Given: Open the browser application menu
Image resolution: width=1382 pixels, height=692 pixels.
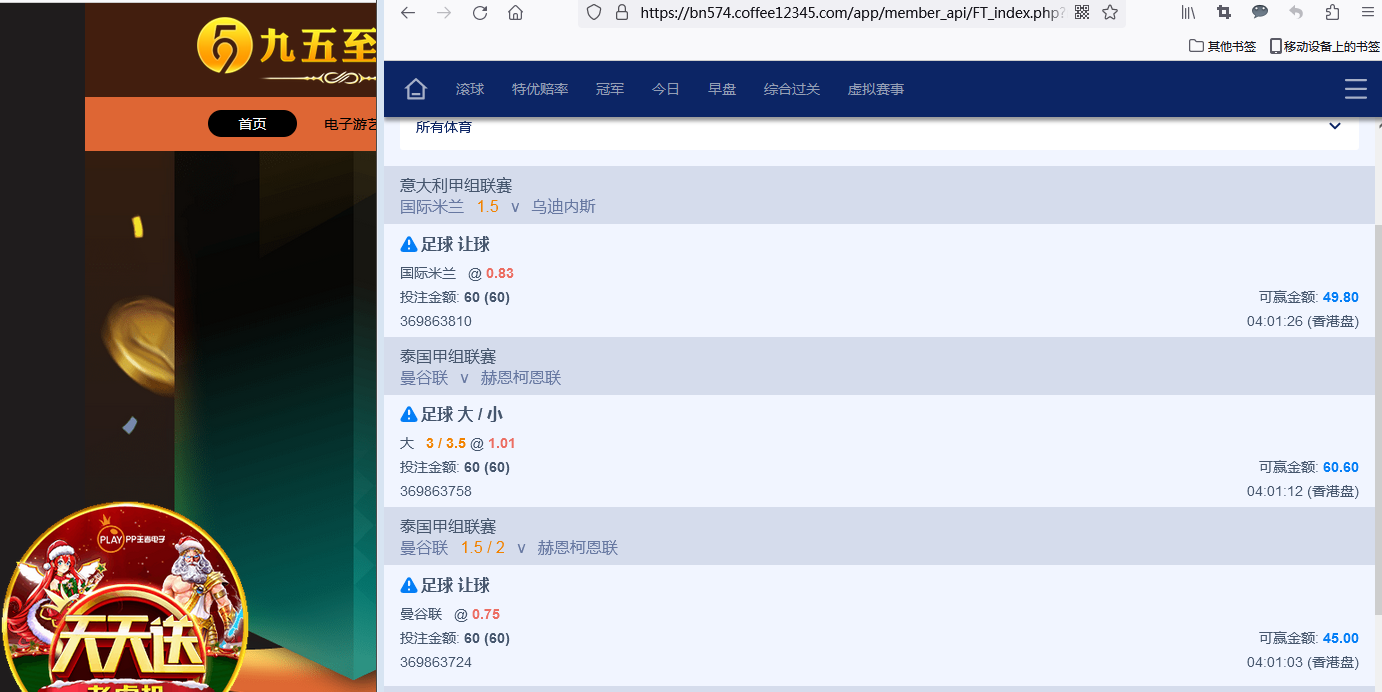Looking at the screenshot, I should point(1368,13).
